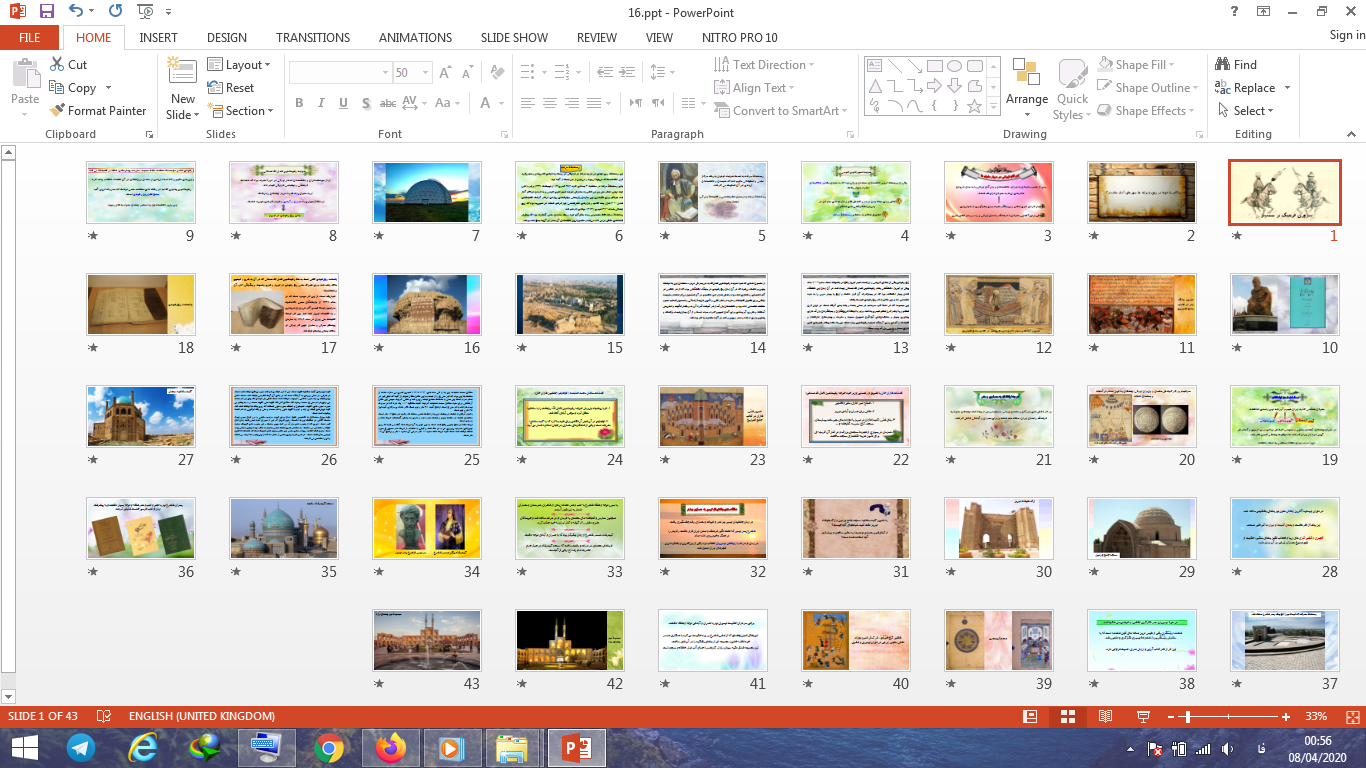Open the Section dropdown menu

241,111
